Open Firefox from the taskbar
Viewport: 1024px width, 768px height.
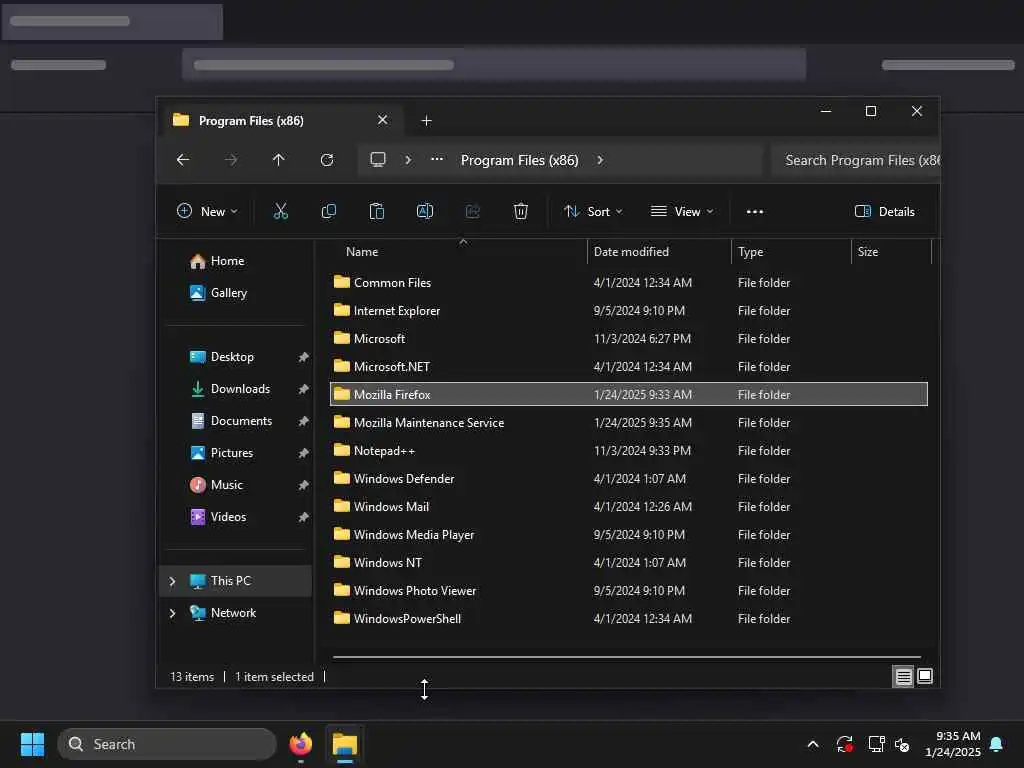click(x=300, y=744)
